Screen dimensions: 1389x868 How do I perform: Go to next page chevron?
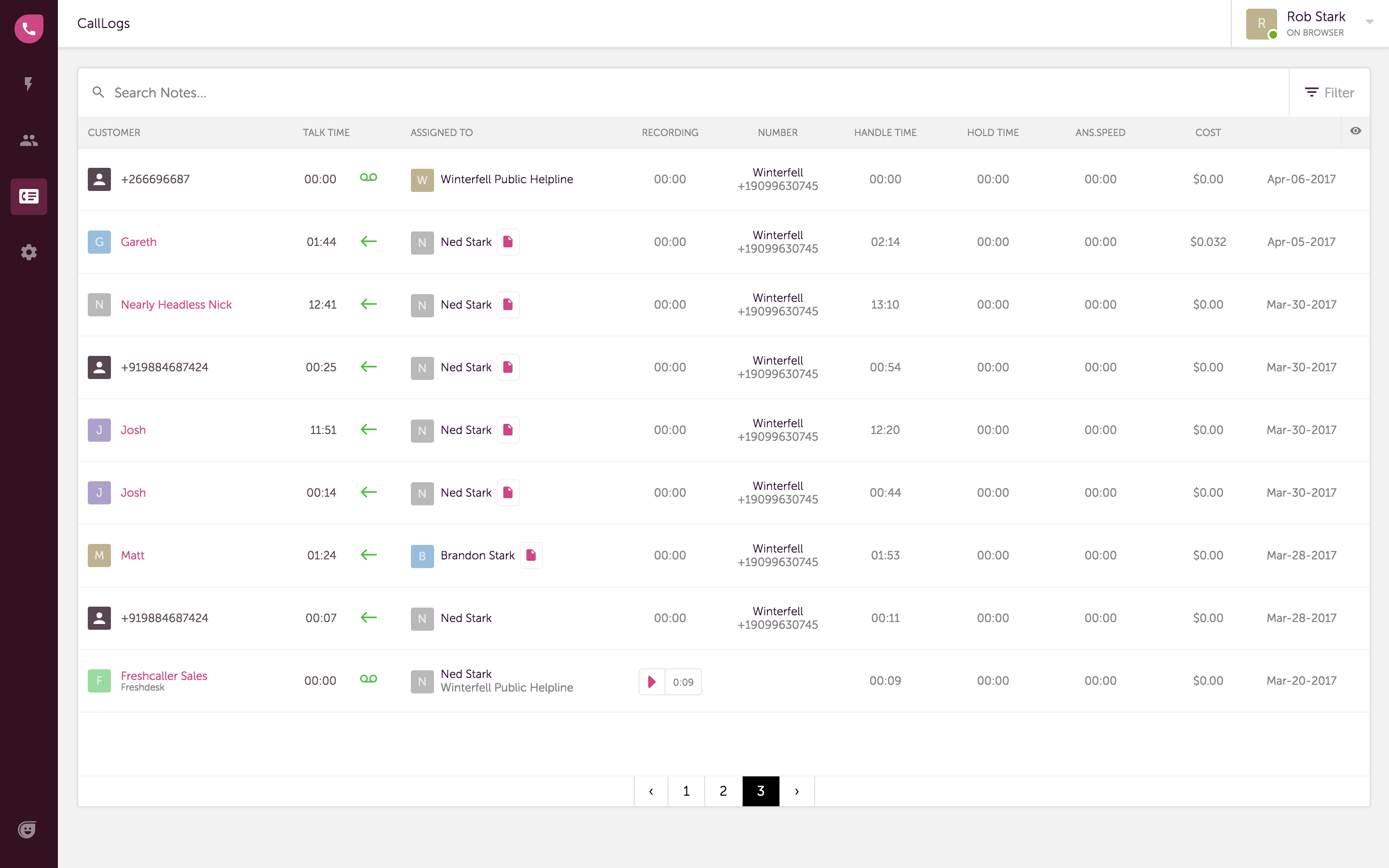(797, 791)
